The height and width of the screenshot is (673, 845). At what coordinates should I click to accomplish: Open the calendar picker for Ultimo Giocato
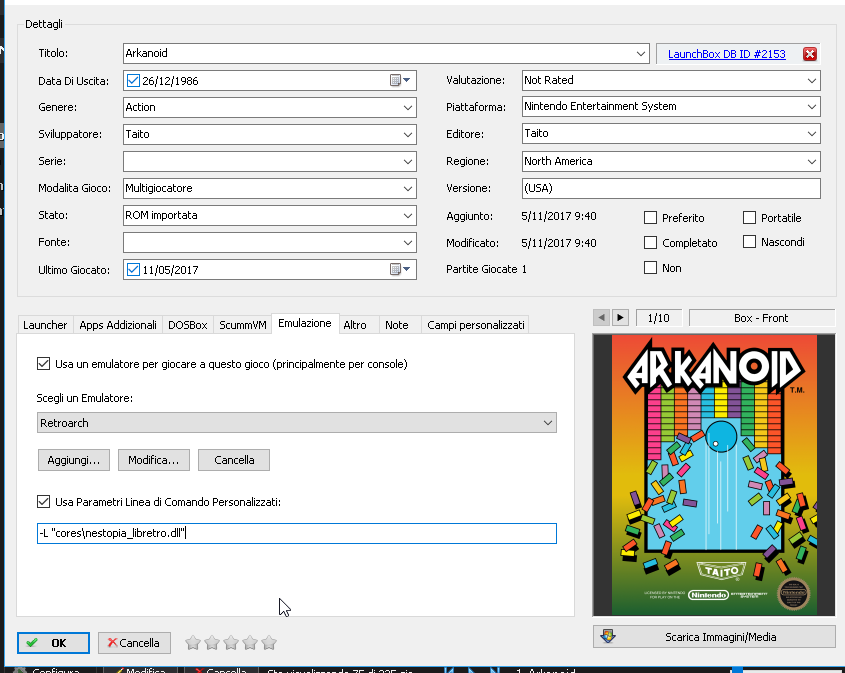click(x=400, y=269)
